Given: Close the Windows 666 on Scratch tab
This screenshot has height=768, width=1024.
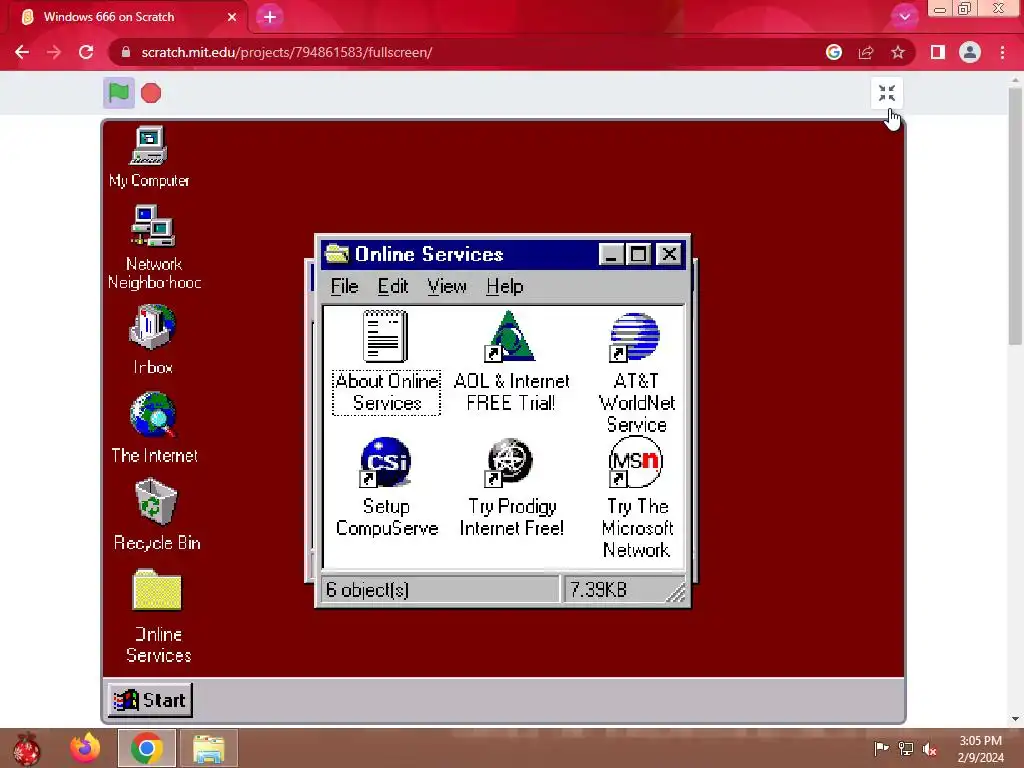Looking at the screenshot, I should click(232, 17).
